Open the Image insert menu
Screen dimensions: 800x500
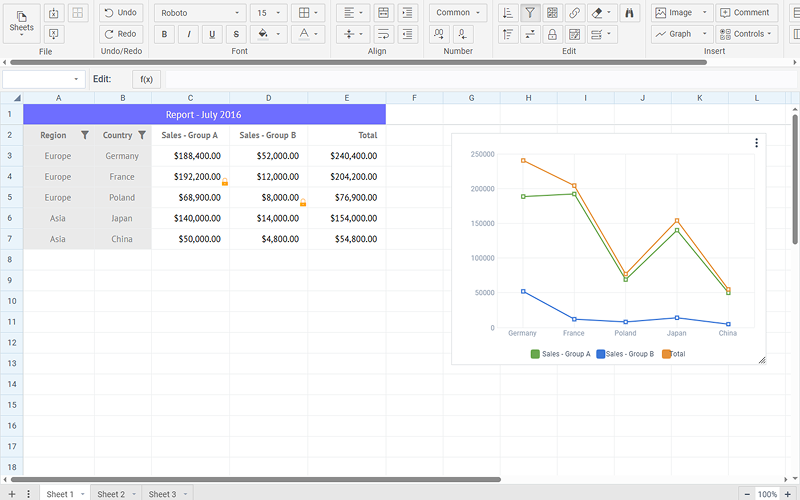tap(682, 13)
